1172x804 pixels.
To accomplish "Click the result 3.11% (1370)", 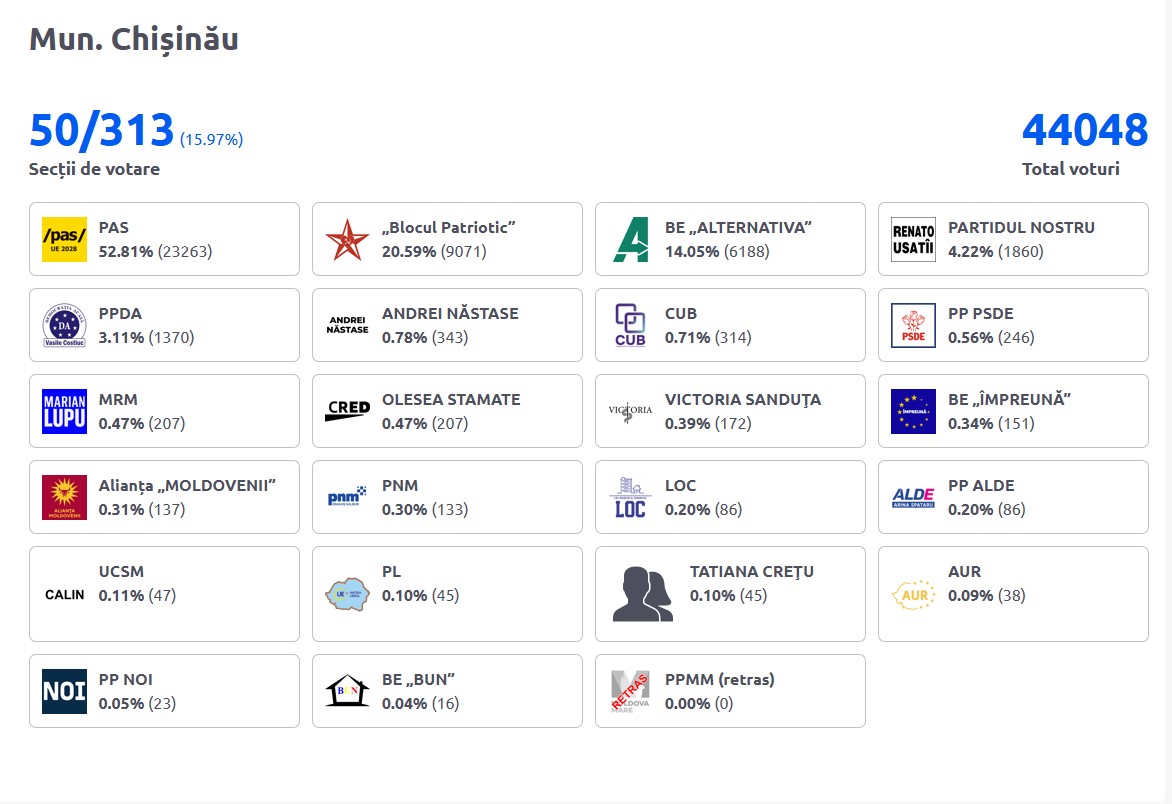I will pos(146,338).
